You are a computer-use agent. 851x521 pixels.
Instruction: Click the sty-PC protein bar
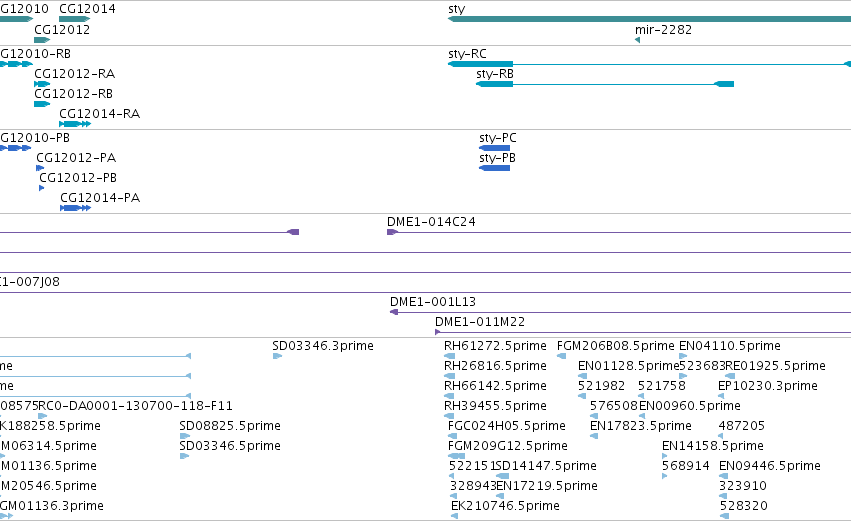(494, 148)
